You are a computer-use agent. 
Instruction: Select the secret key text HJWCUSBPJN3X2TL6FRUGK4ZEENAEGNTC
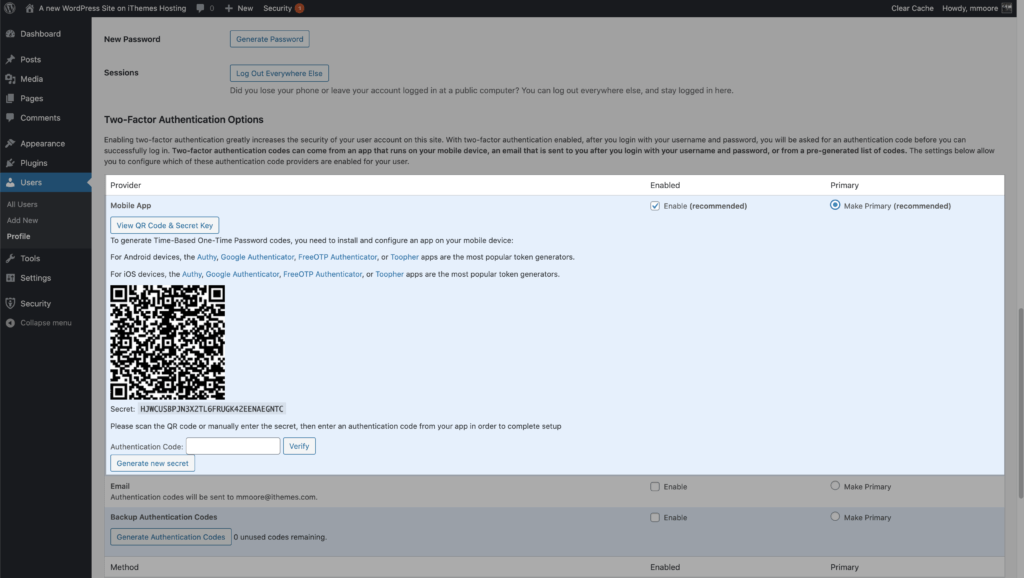pos(212,409)
